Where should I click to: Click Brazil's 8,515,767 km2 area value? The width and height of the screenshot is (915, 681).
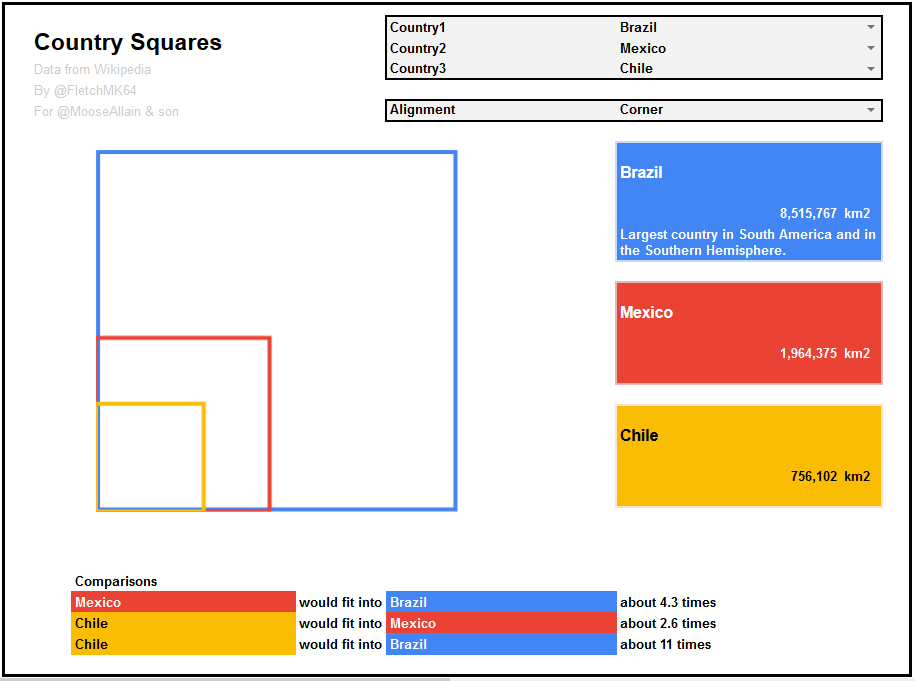point(825,214)
